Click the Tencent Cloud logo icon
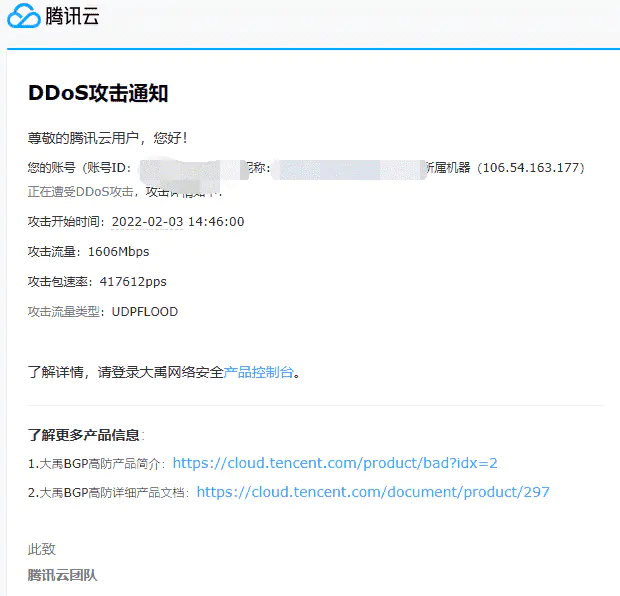 tap(24, 16)
